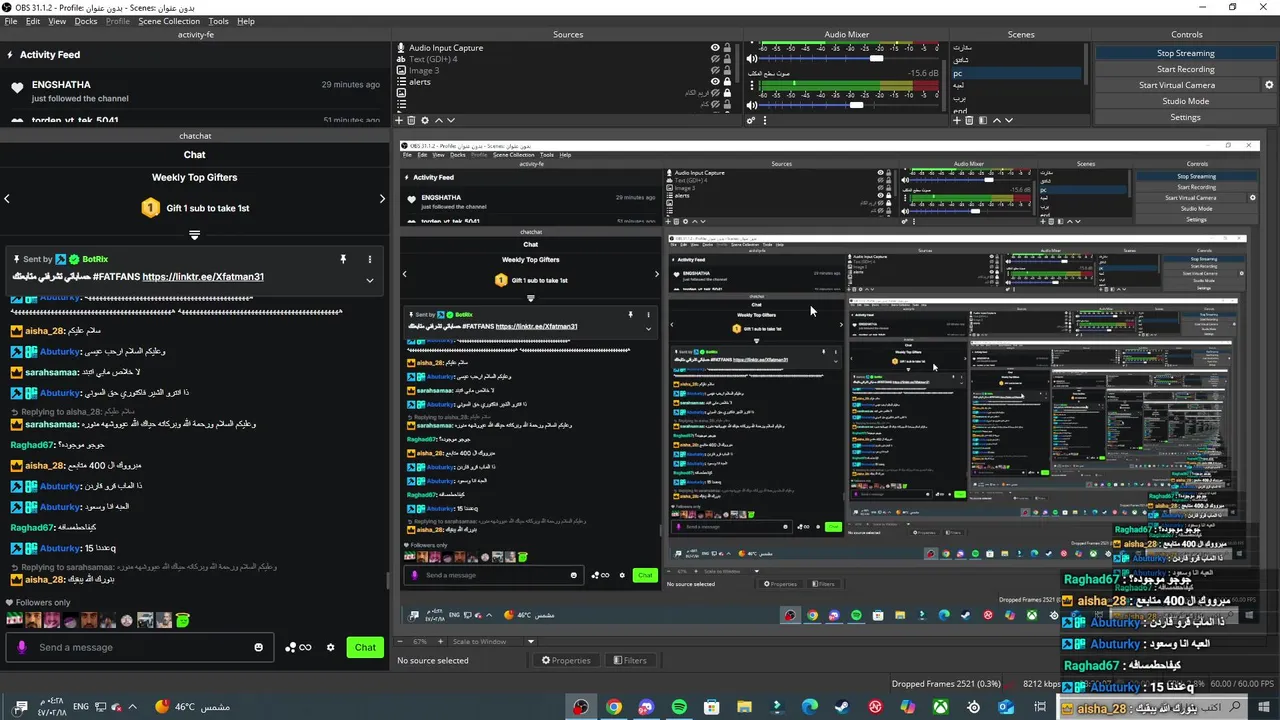Expand the Weekly Top Gifters leaderboard
1280x720 pixels.
point(194,235)
